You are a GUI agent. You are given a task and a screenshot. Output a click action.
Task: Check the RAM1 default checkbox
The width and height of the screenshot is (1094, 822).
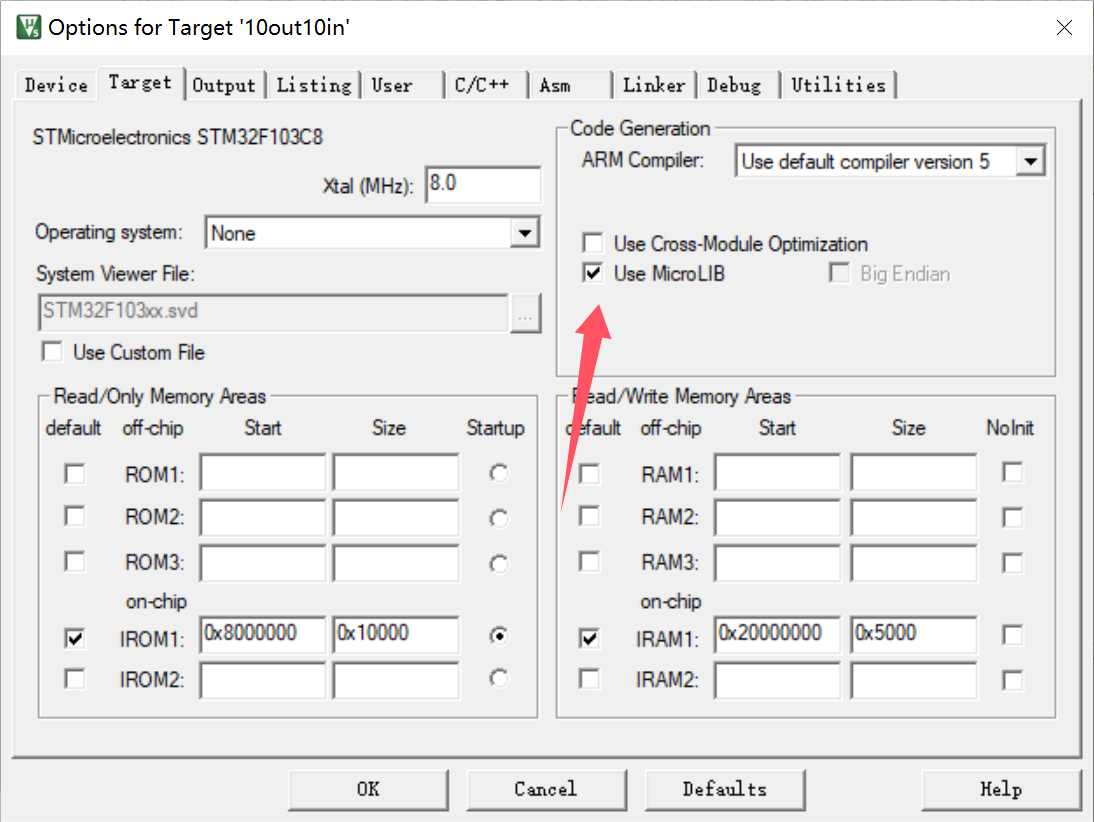click(x=590, y=474)
